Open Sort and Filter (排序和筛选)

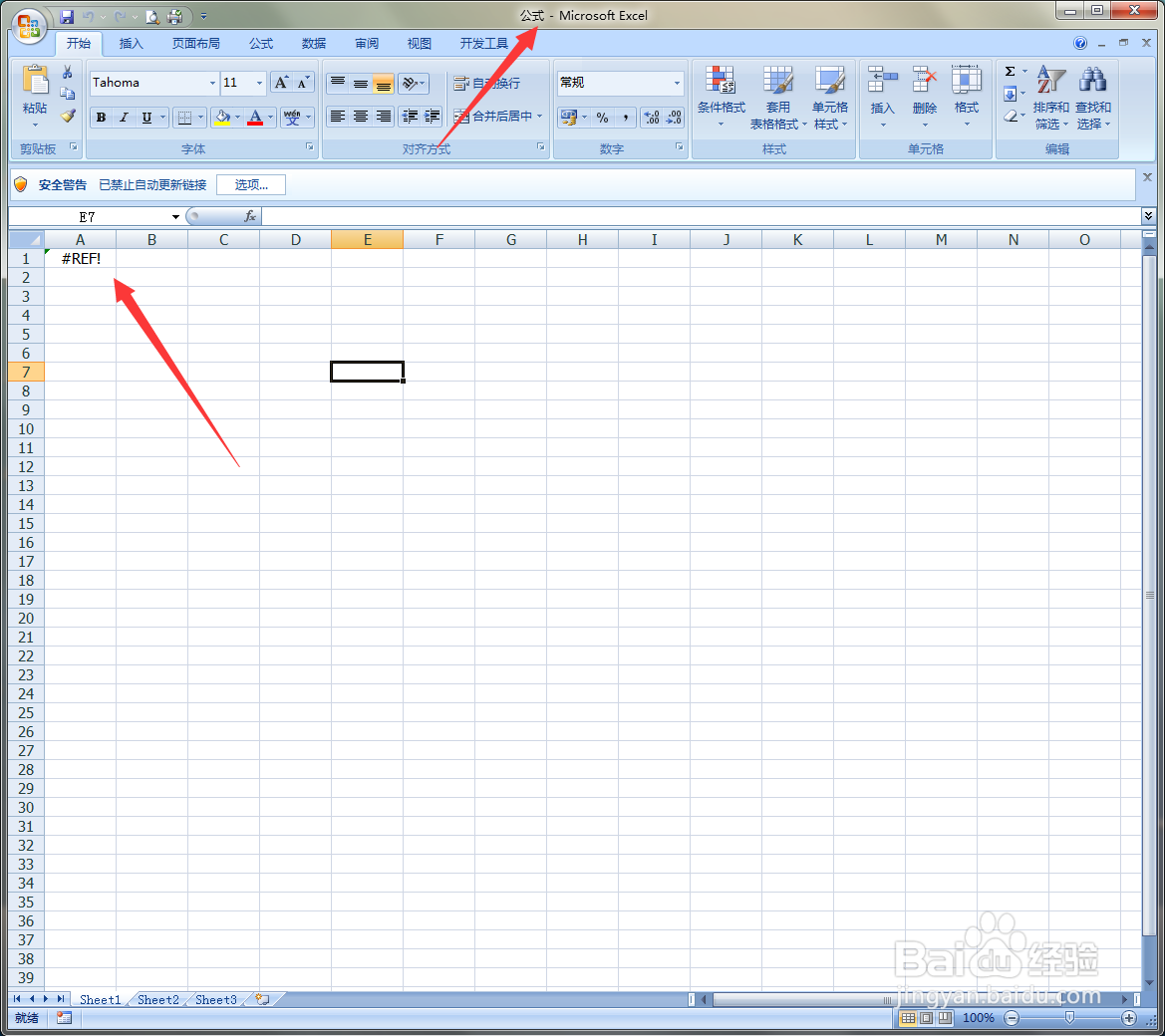pos(1050,97)
